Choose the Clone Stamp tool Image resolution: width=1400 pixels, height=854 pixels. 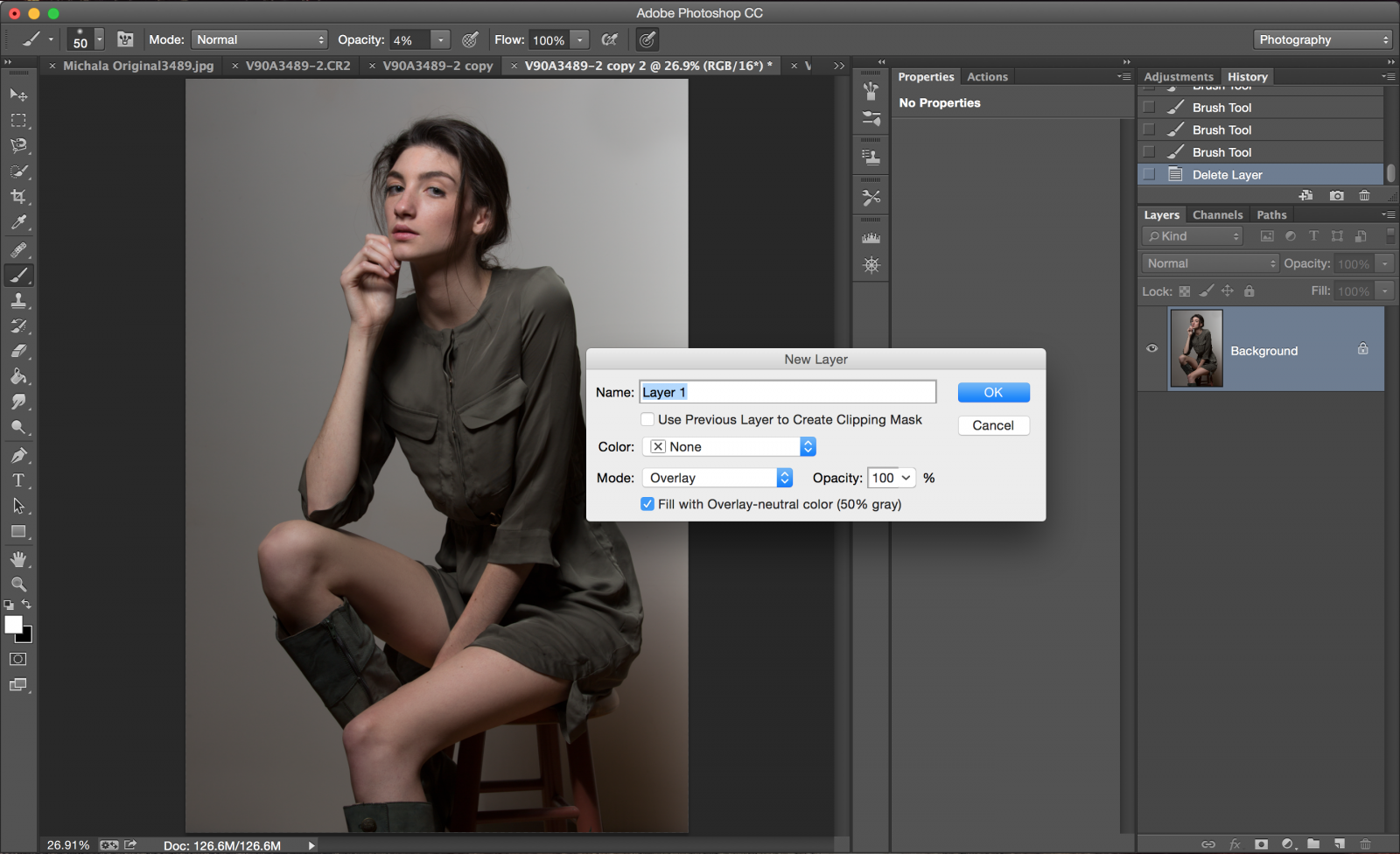tap(18, 301)
